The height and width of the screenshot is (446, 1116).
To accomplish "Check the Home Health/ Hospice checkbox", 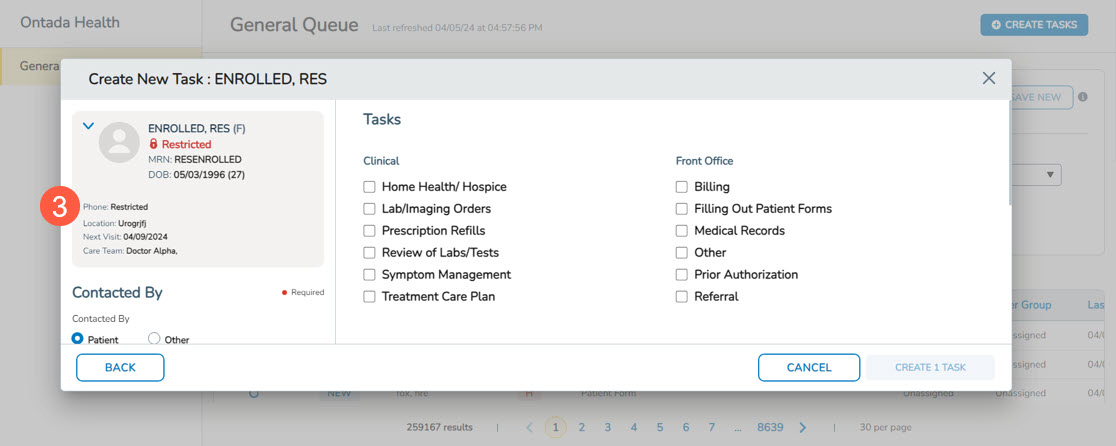I will coord(370,187).
